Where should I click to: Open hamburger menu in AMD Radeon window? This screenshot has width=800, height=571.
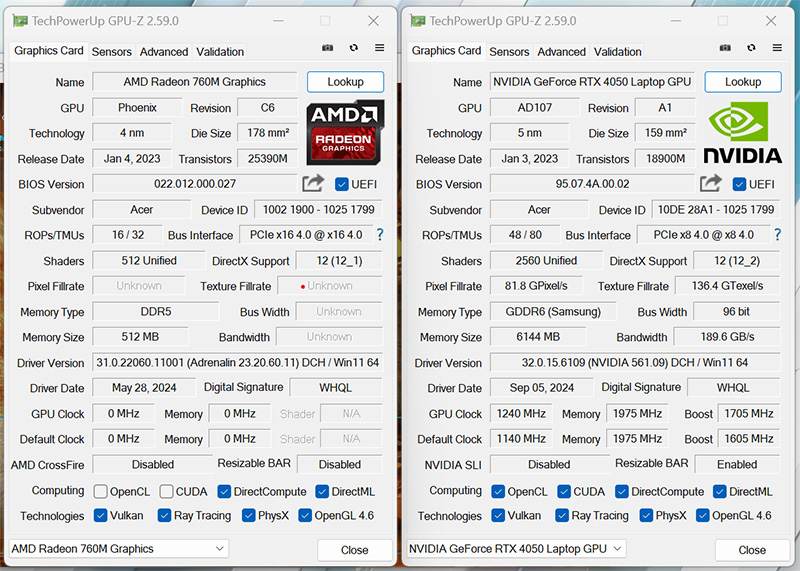[380, 47]
